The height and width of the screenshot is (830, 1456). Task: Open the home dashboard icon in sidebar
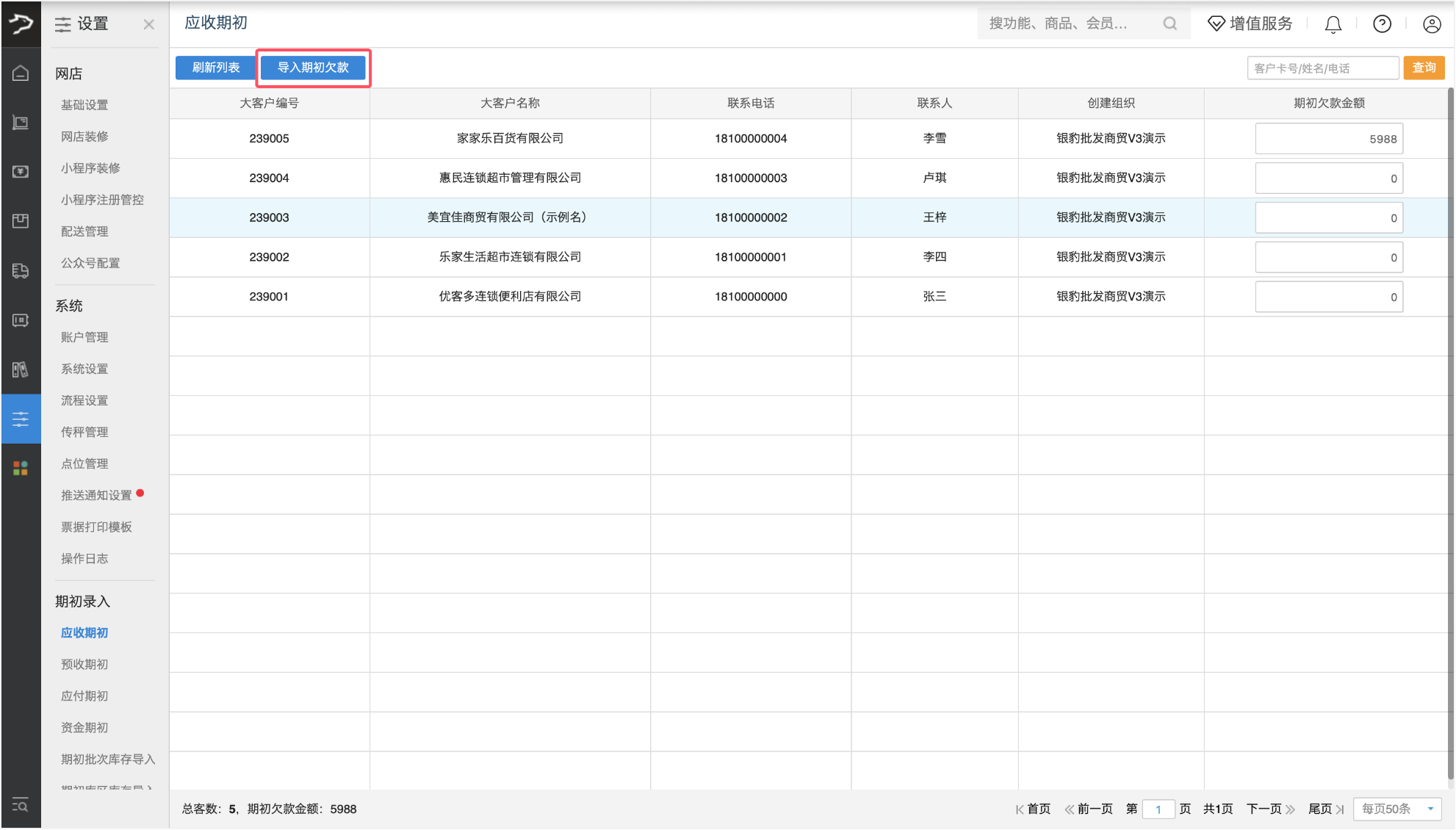[21, 73]
